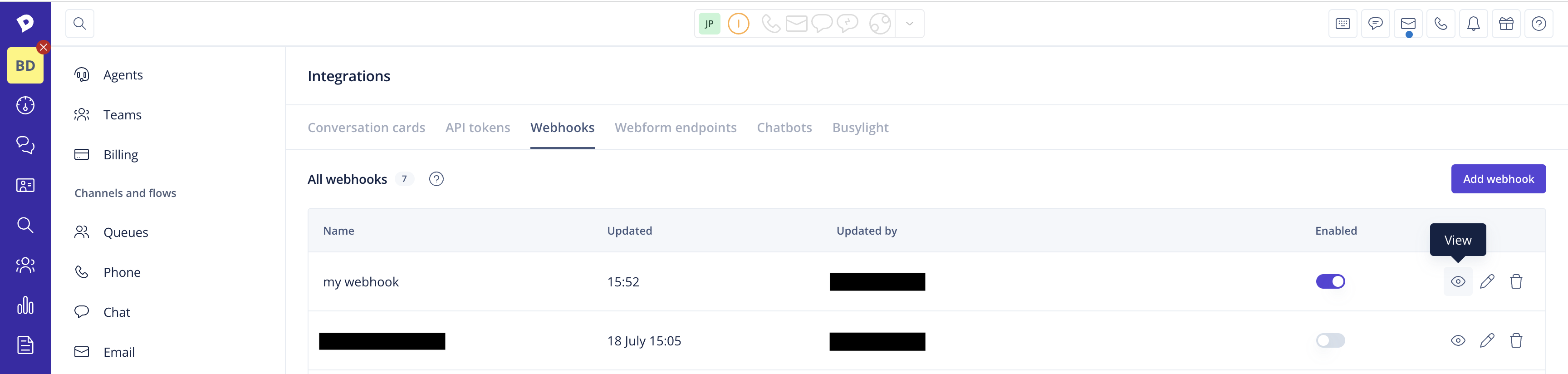Disable the 'my webhook' enabled toggle
The height and width of the screenshot is (374, 1568).
click(1330, 281)
